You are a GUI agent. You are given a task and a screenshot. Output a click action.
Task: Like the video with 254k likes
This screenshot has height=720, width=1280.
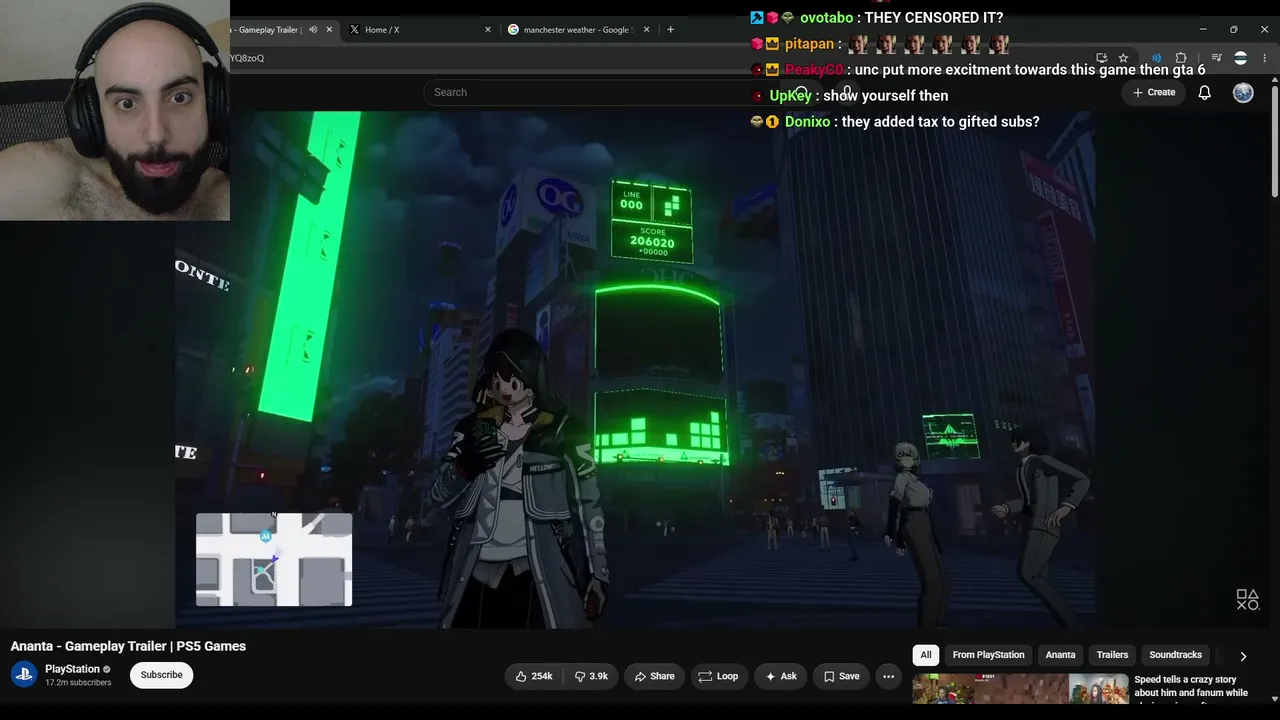point(534,676)
